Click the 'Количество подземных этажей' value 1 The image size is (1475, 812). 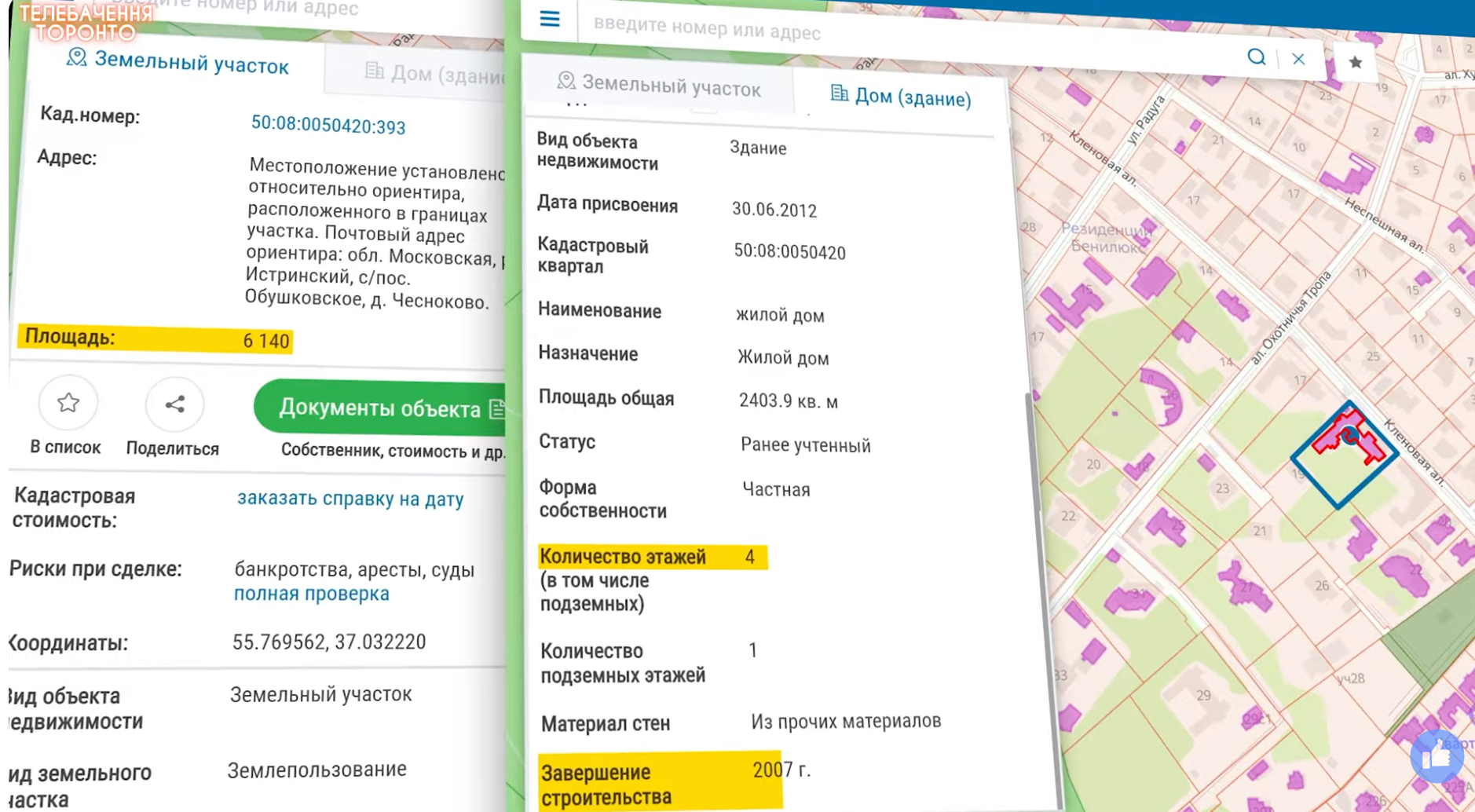coord(752,650)
